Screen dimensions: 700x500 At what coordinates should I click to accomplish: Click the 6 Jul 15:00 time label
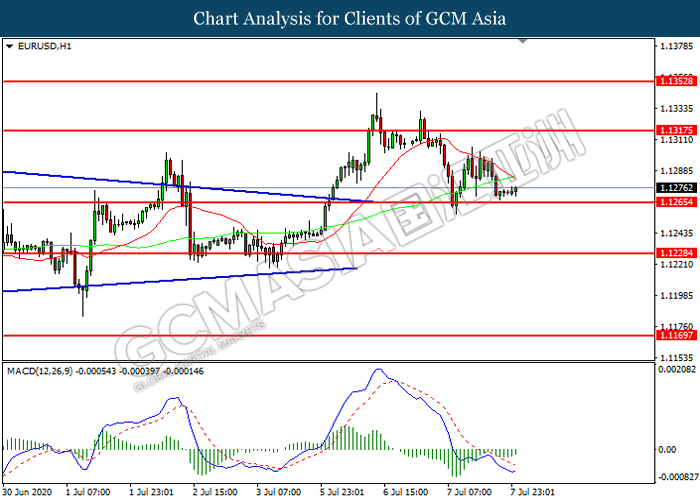(406, 492)
